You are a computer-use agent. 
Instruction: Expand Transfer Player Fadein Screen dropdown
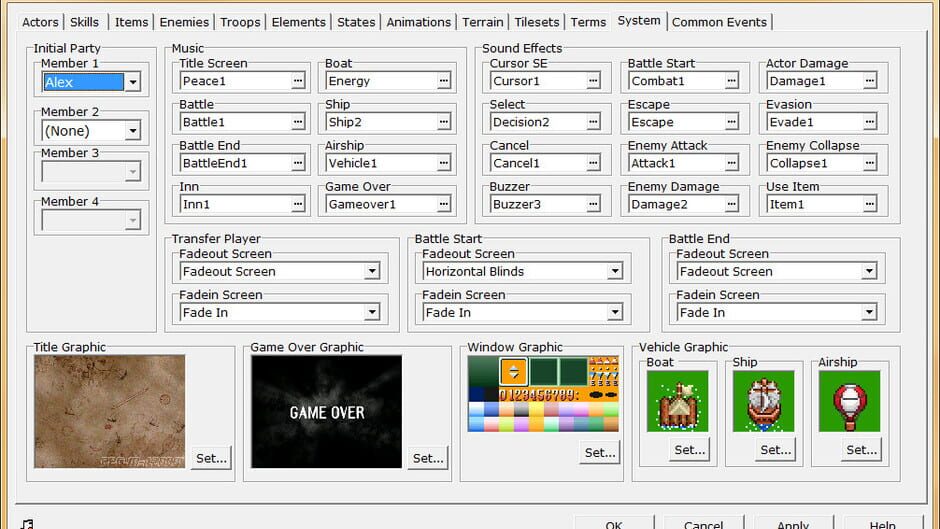[x=372, y=312]
